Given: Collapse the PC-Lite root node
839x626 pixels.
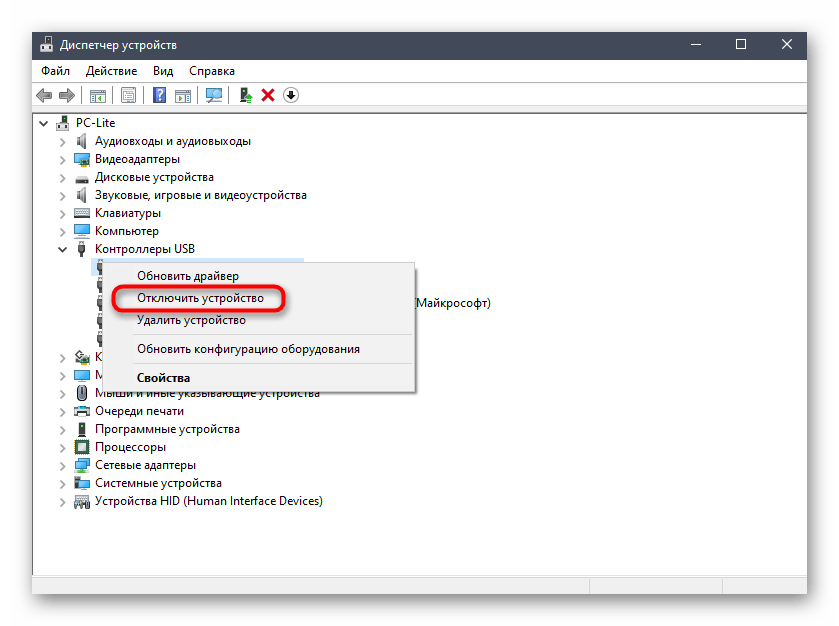Looking at the screenshot, I should click(45, 123).
